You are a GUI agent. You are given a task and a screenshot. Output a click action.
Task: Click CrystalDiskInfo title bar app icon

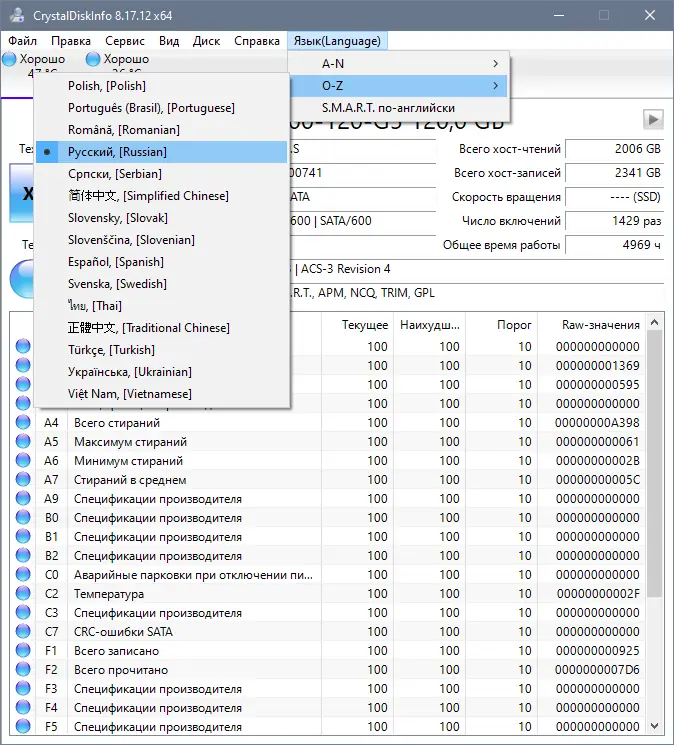[17, 15]
